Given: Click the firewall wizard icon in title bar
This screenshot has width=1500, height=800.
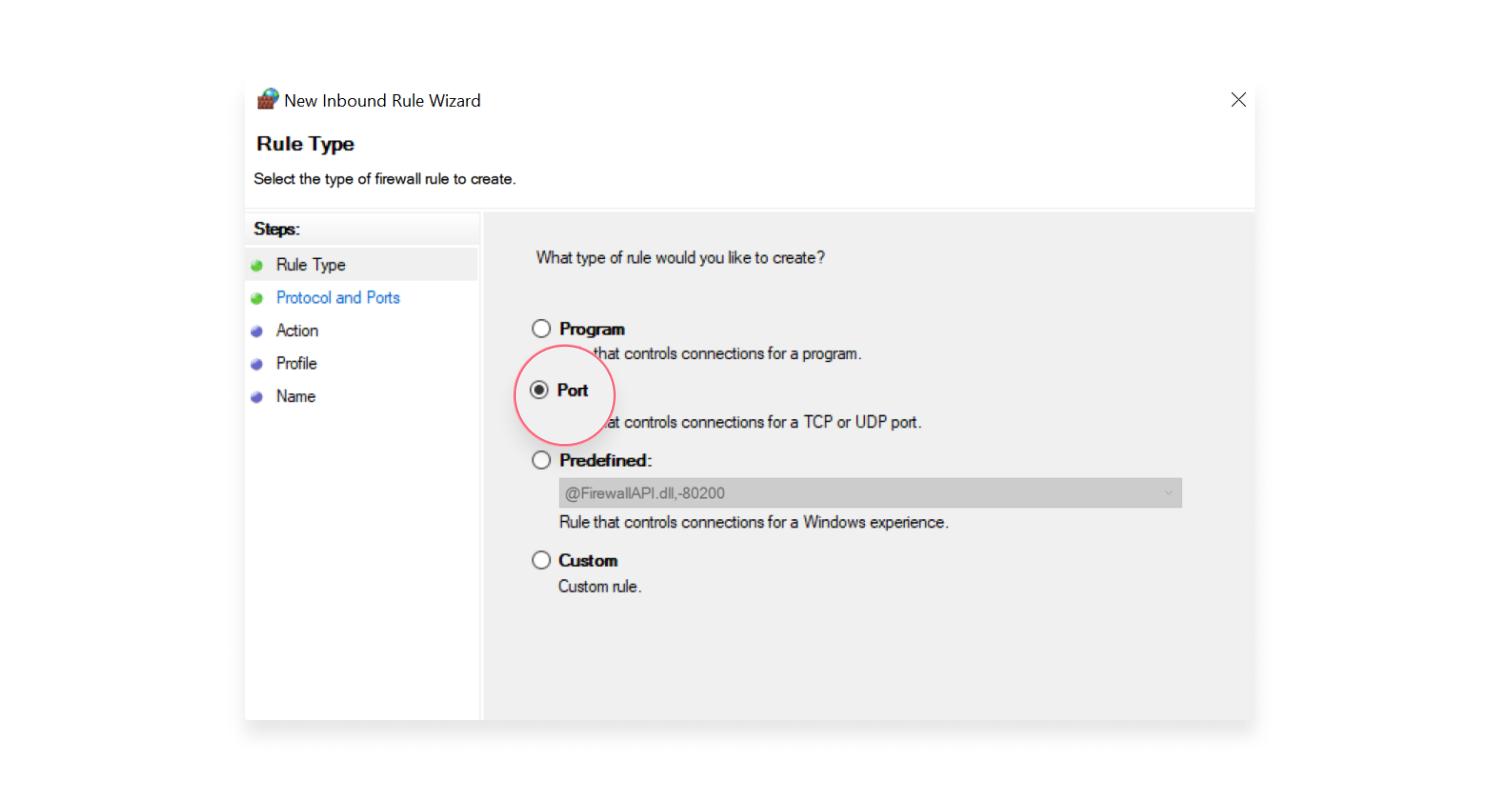Looking at the screenshot, I should (x=267, y=99).
